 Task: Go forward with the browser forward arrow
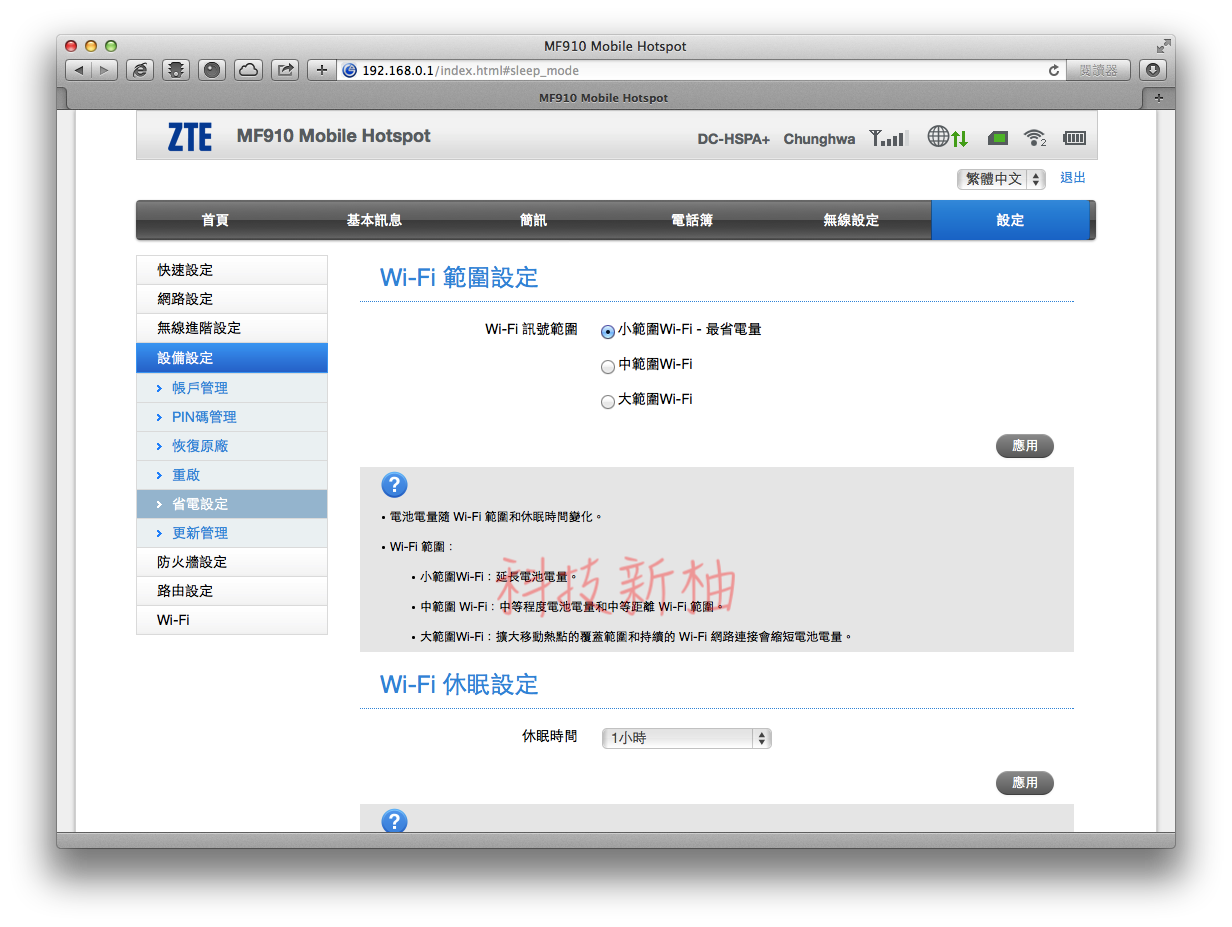[105, 70]
